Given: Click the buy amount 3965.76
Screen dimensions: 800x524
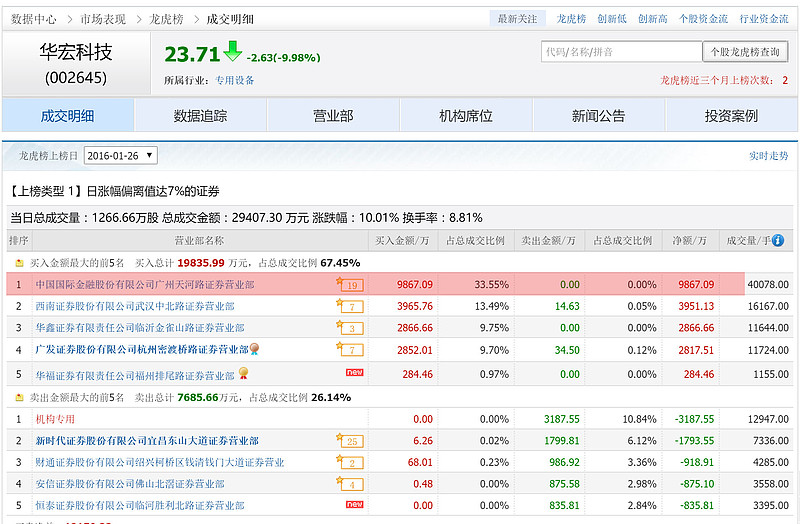Looking at the screenshot, I should [x=415, y=306].
